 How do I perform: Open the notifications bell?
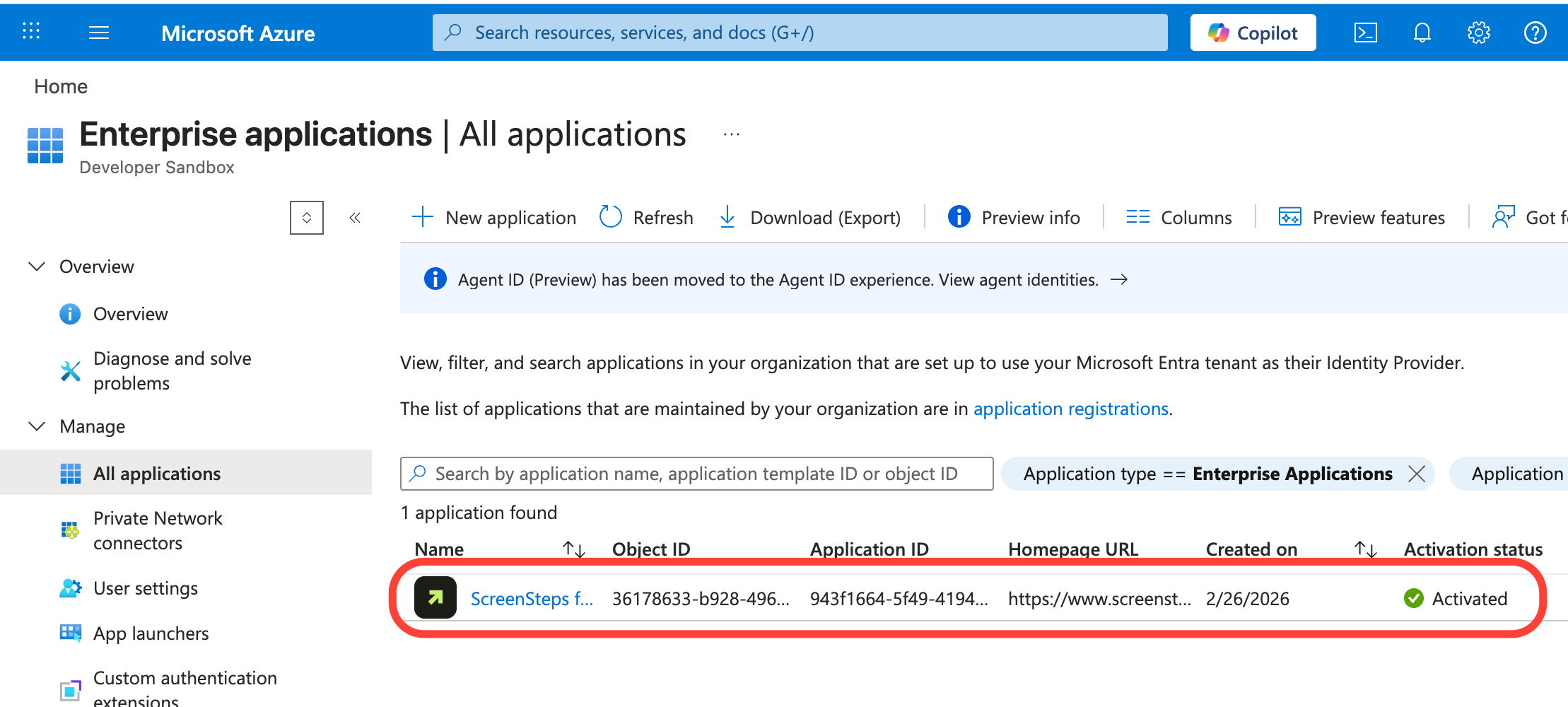(x=1422, y=33)
